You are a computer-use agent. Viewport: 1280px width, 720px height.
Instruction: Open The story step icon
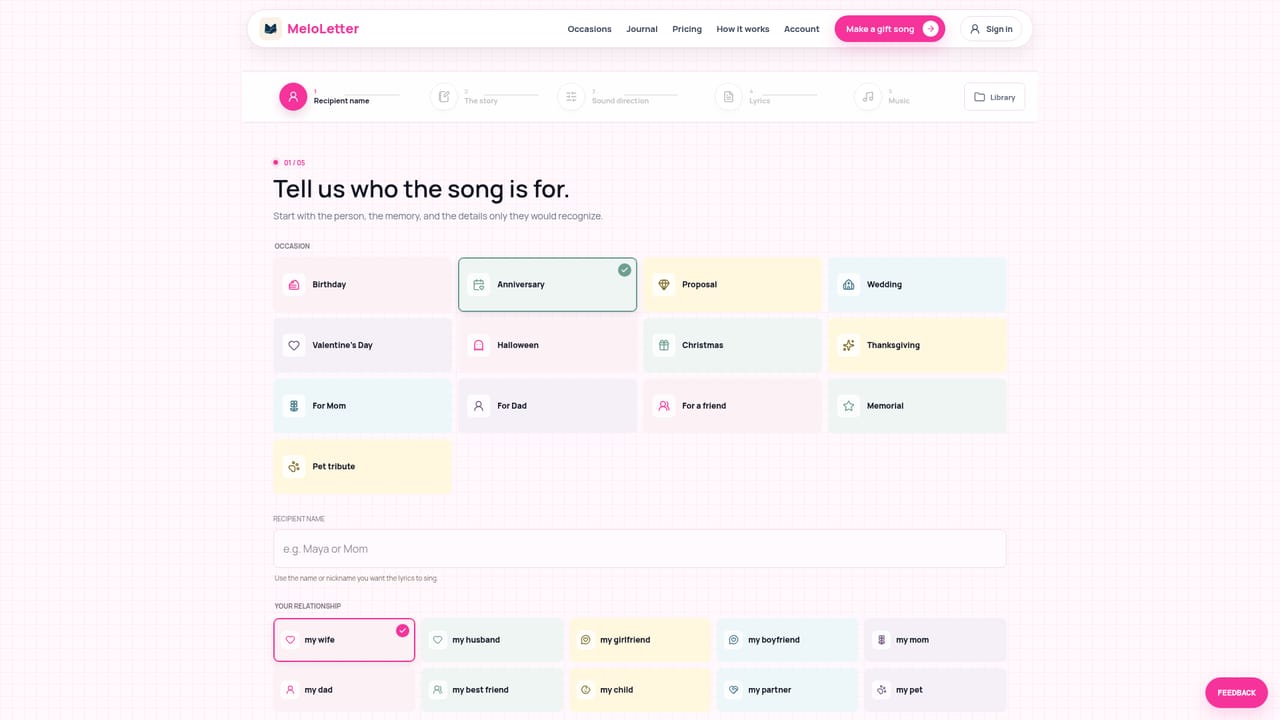444,97
